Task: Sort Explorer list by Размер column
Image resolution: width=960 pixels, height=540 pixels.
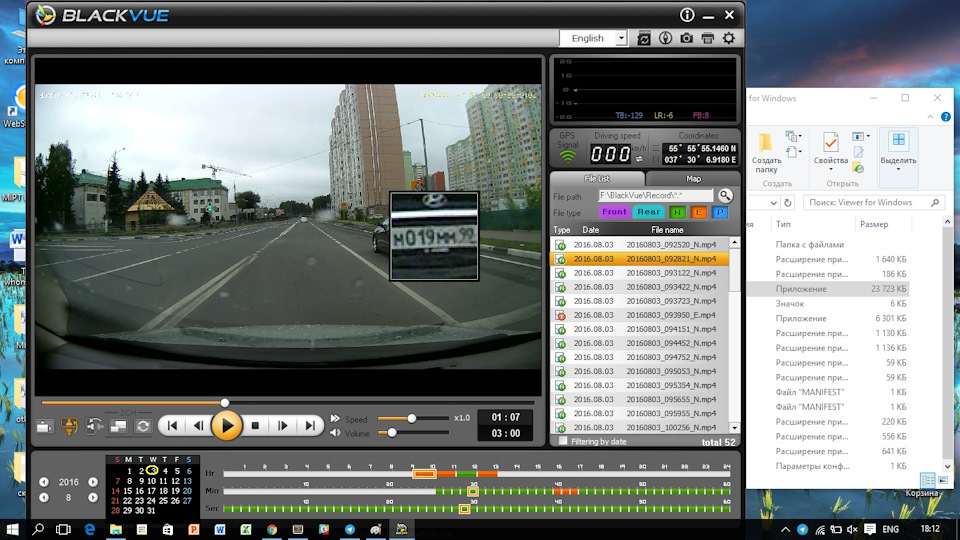Action: (874, 224)
